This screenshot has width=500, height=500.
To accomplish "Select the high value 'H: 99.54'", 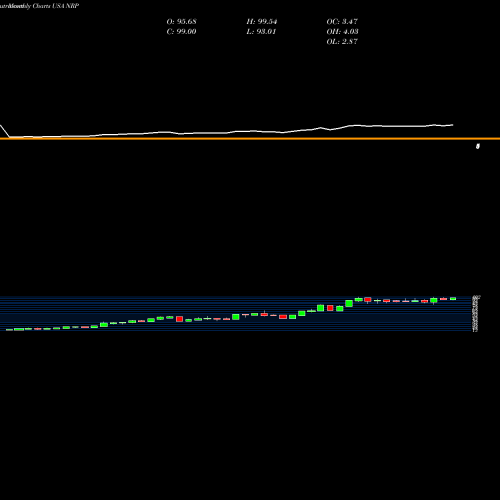I will (x=262, y=21).
